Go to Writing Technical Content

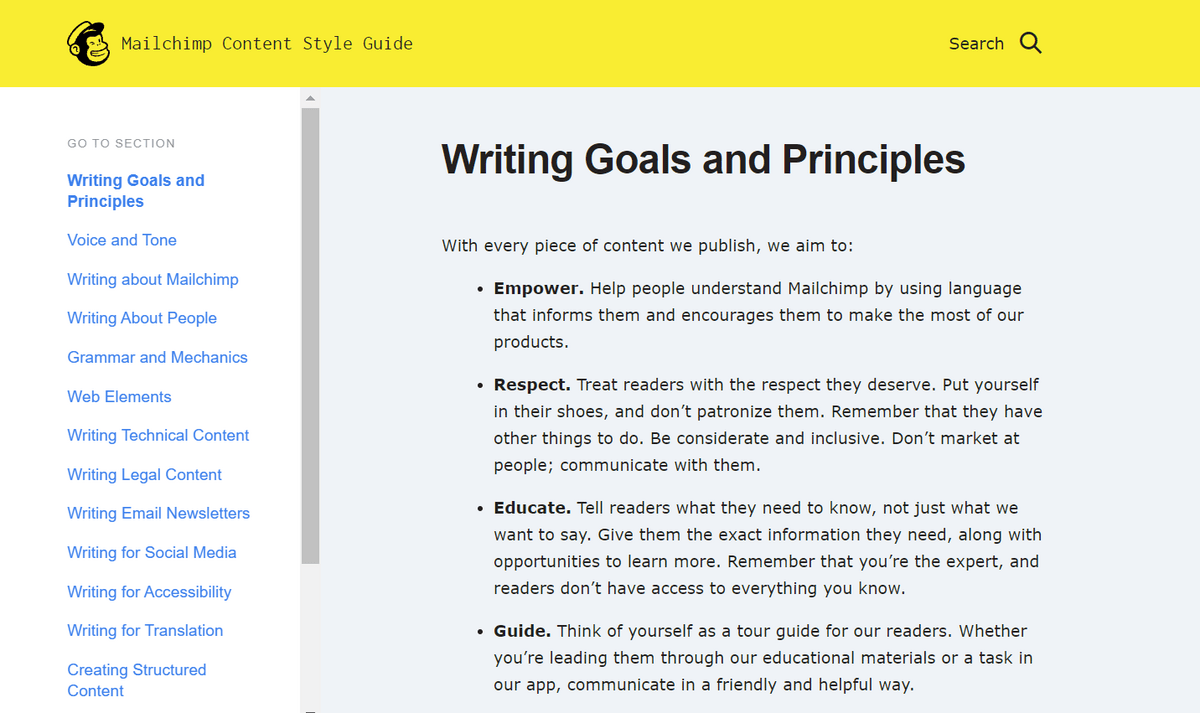pyautogui.click(x=158, y=435)
